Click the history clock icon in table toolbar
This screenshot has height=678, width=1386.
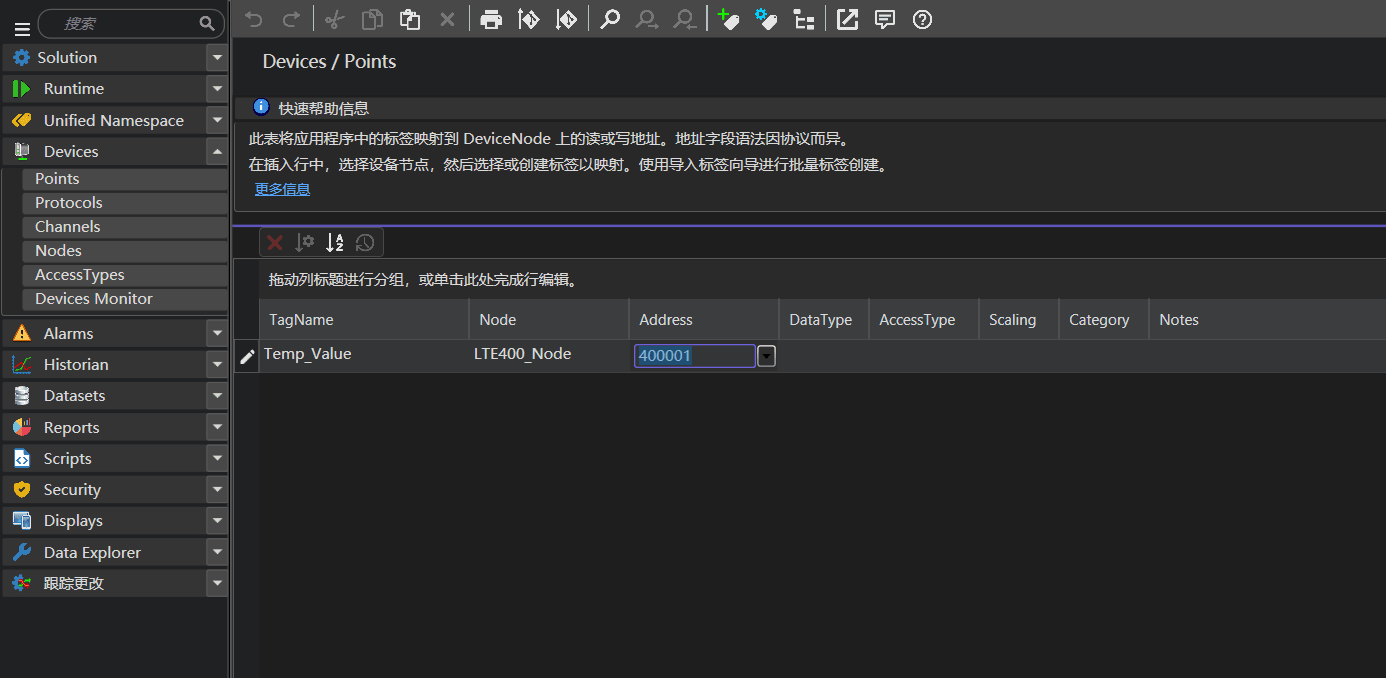365,242
